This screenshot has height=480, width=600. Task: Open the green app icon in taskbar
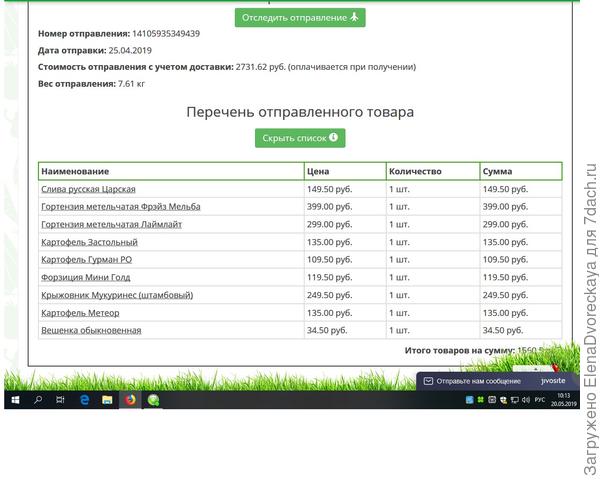[x=154, y=400]
